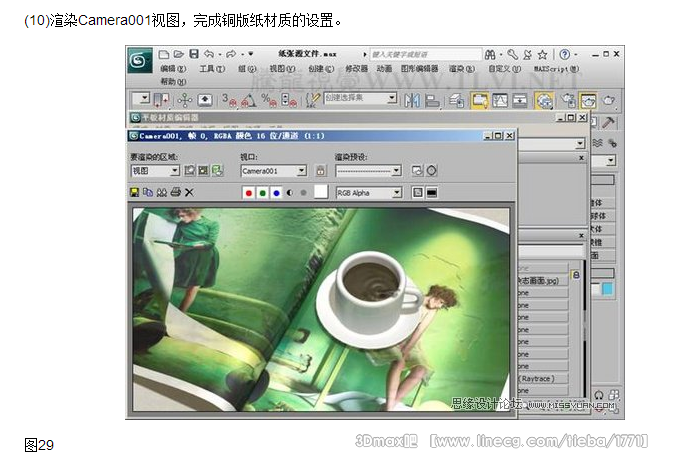677x458 pixels.
Task: Click the Select and Manipulate icon
Action: click(x=185, y=100)
